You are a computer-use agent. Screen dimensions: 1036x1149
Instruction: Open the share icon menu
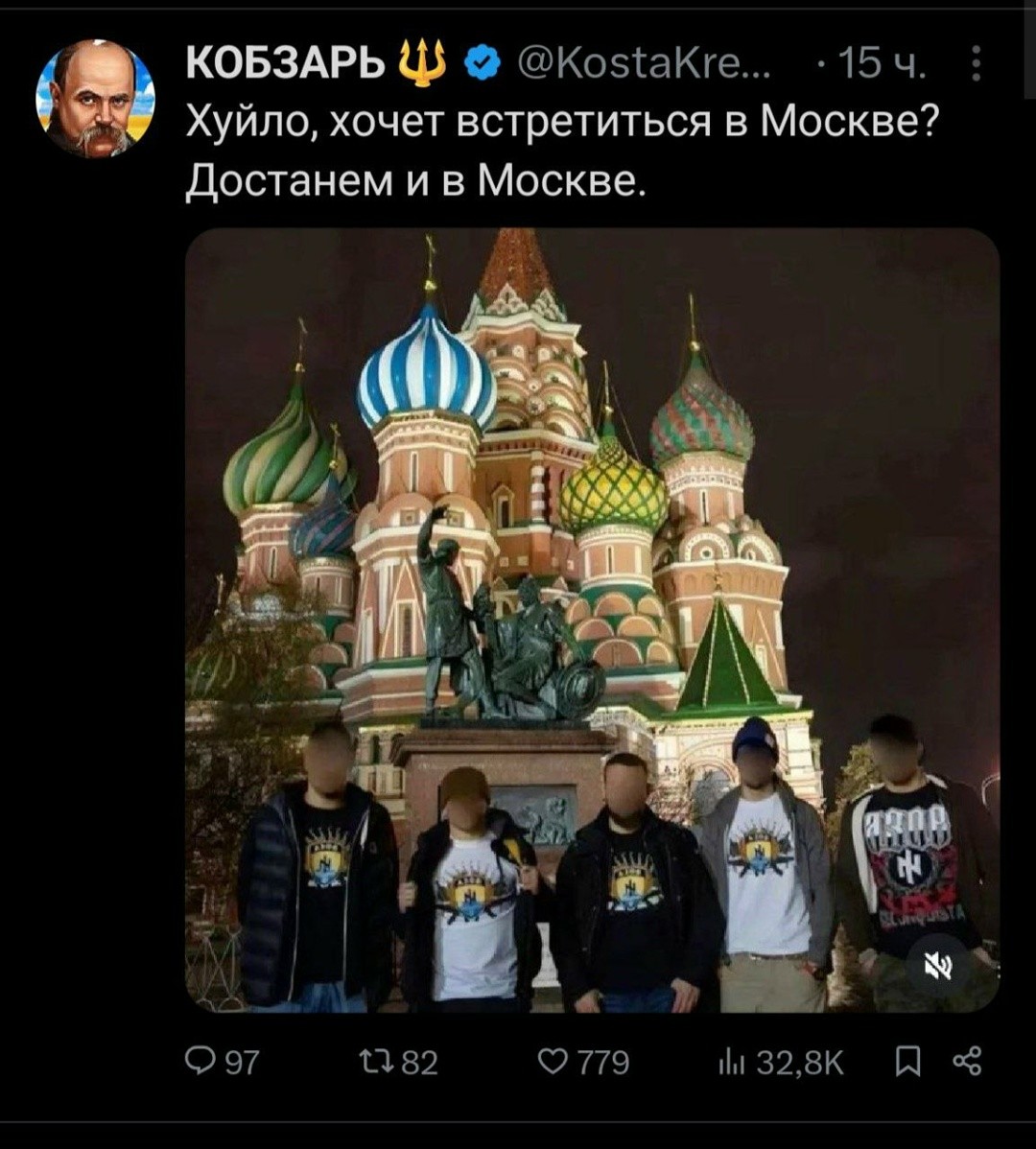pos(967,1061)
